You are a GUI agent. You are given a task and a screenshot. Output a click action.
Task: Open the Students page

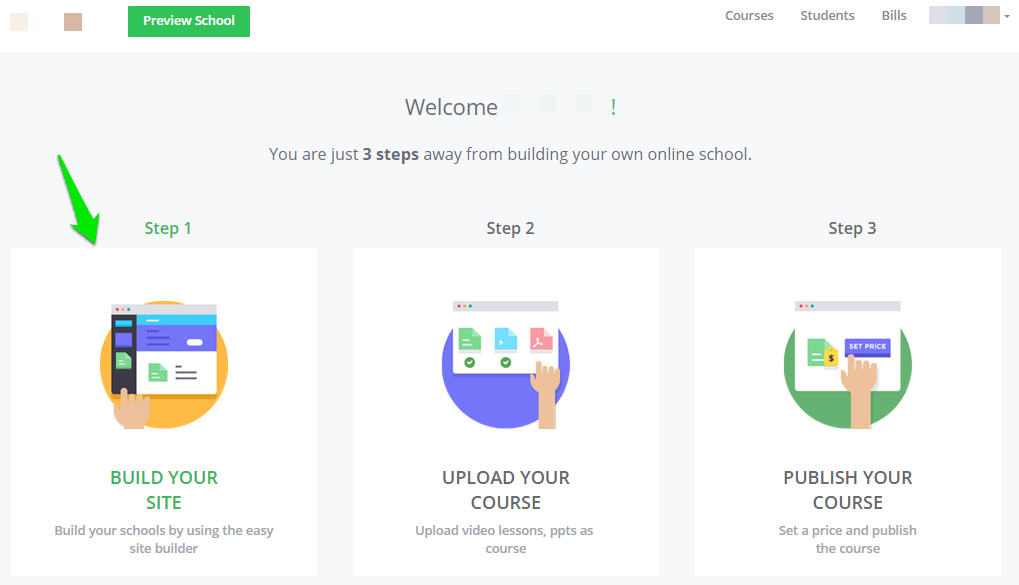[826, 15]
